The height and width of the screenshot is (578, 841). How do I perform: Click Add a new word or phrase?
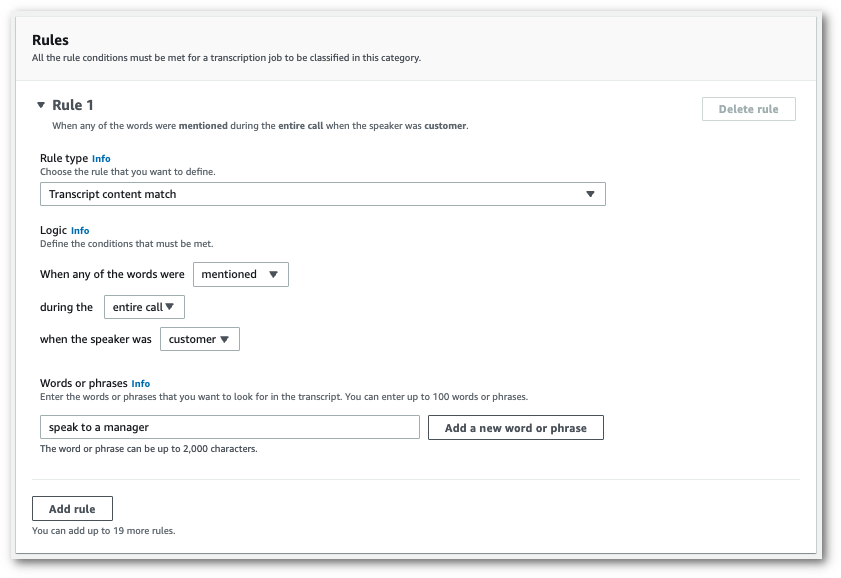coord(515,427)
